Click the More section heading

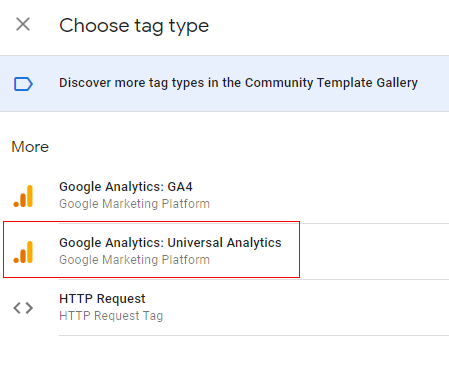tap(30, 147)
